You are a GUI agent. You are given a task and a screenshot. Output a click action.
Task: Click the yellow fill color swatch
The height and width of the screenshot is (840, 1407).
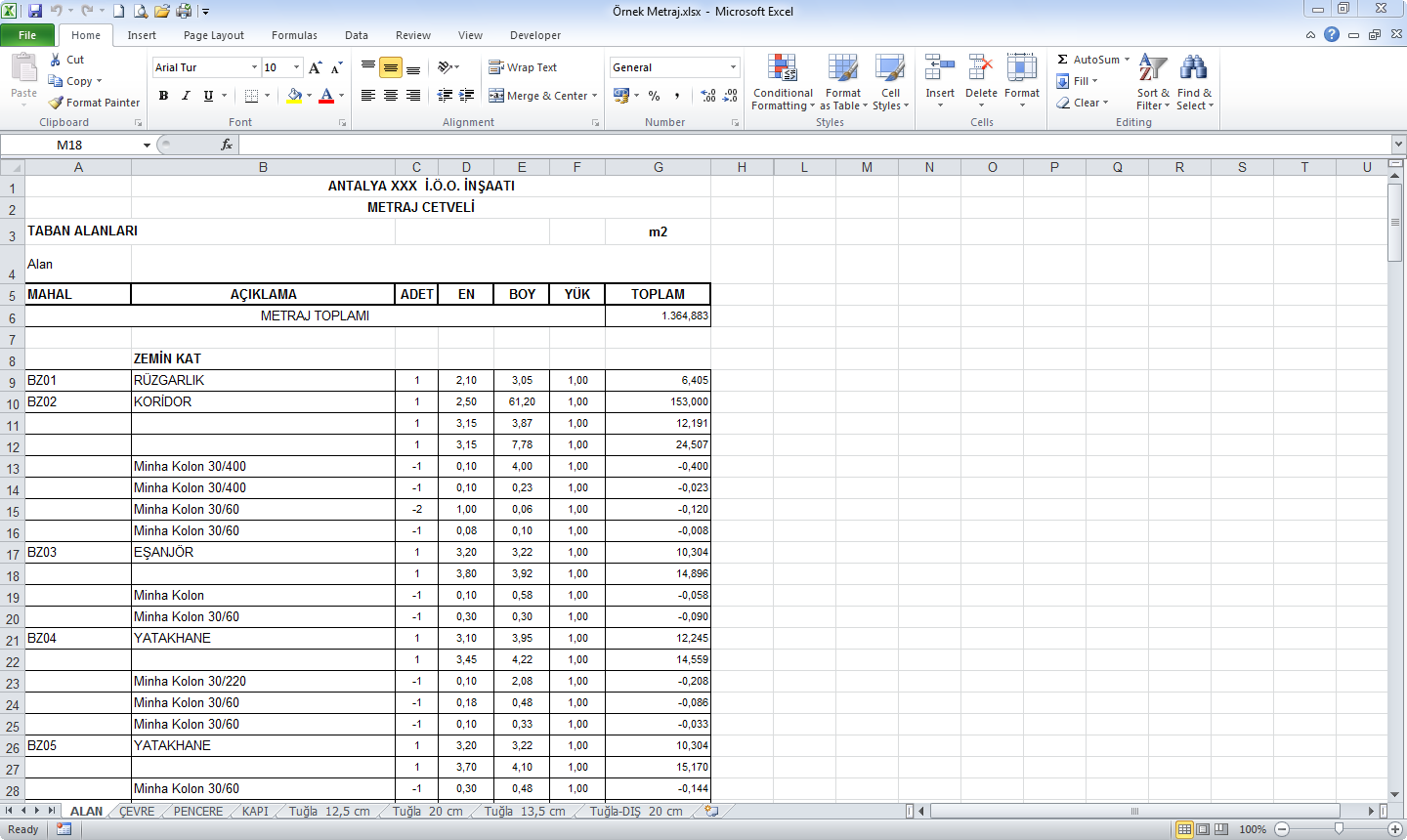click(293, 96)
